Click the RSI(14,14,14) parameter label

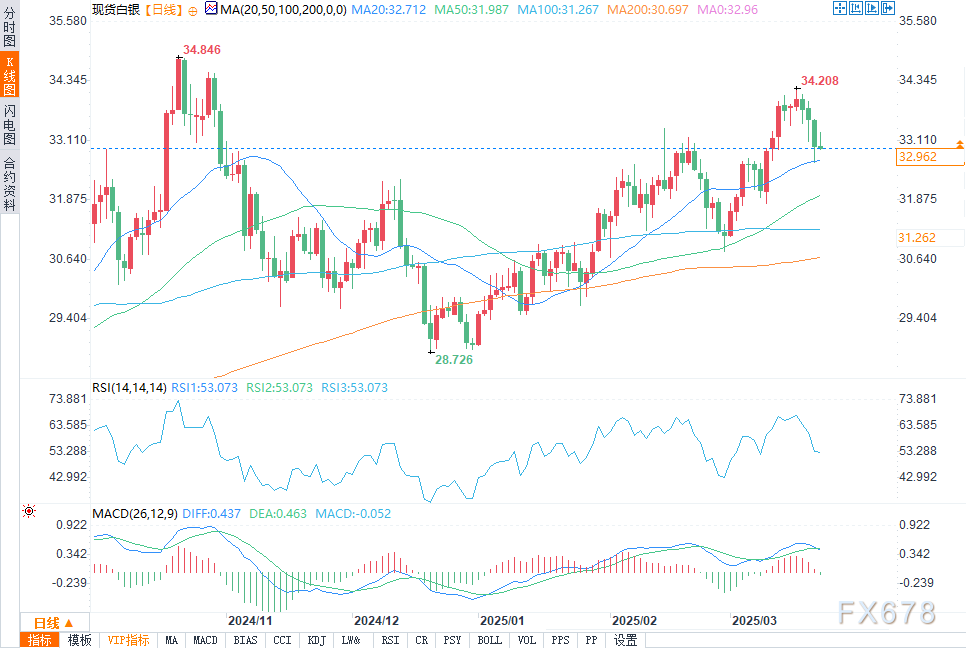click(x=129, y=387)
